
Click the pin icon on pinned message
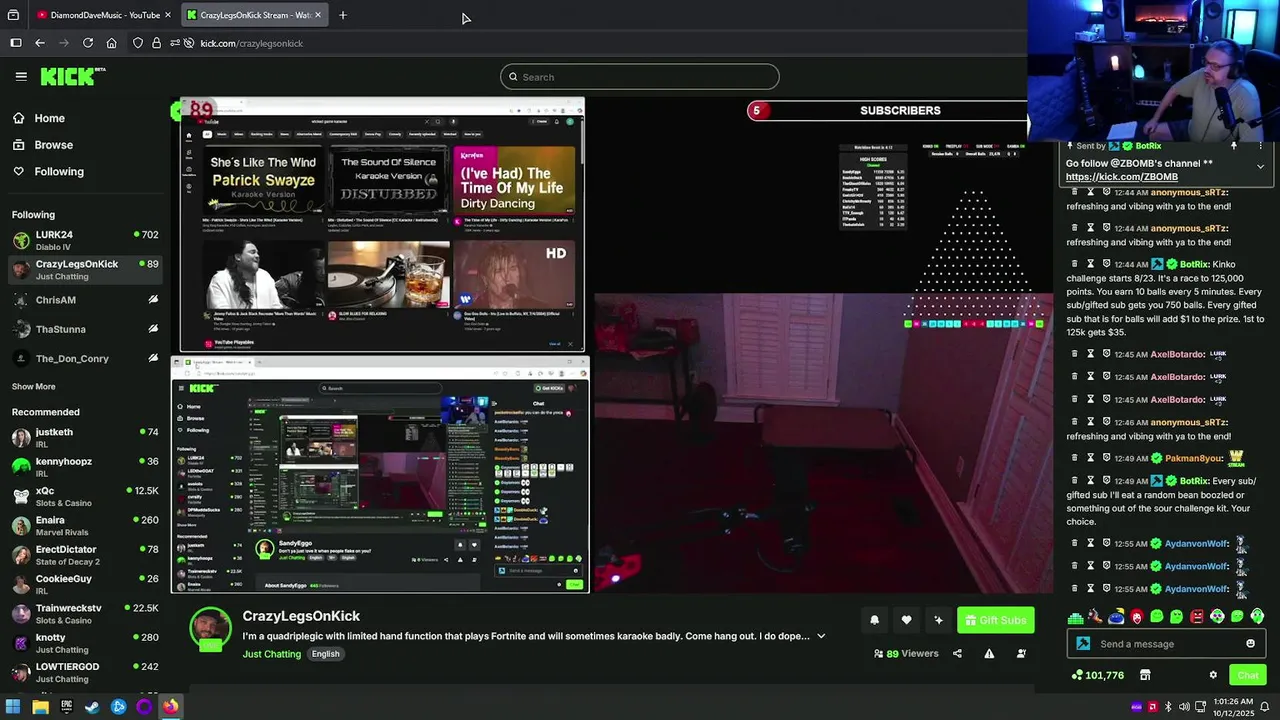click(x=1233, y=146)
